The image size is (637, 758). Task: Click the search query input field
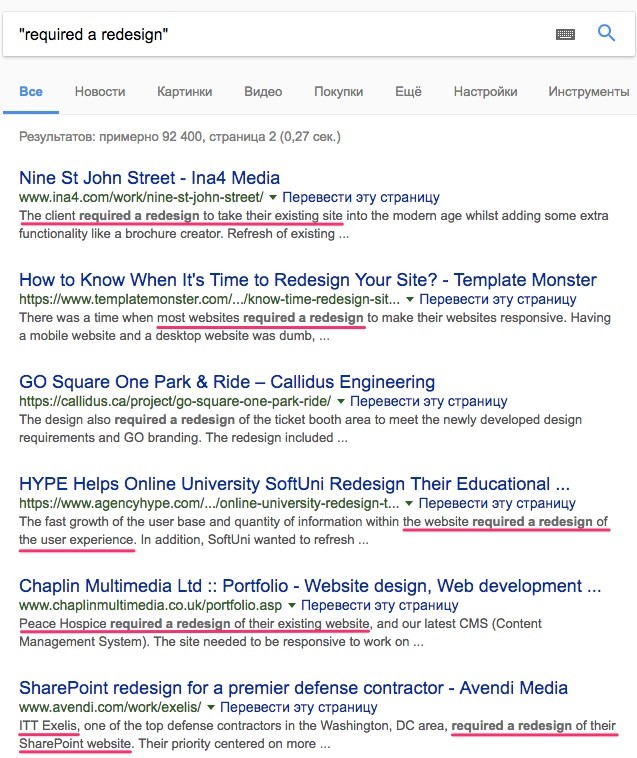[x=280, y=34]
